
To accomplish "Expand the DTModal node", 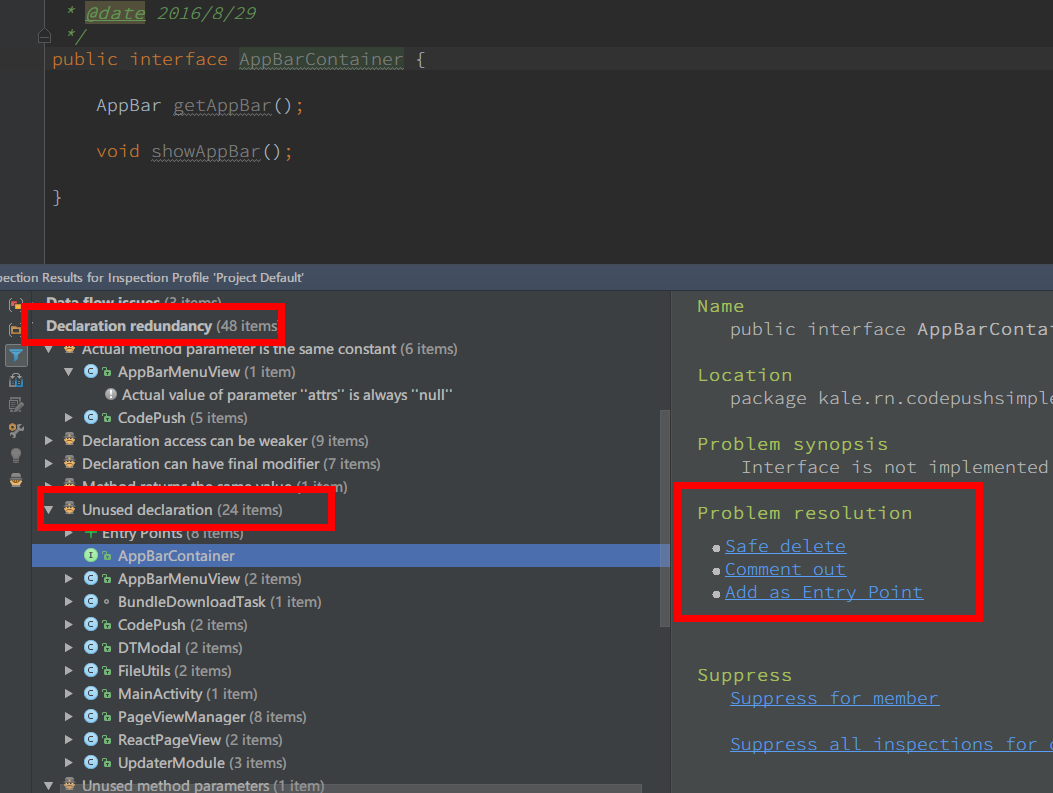I will tap(68, 648).
